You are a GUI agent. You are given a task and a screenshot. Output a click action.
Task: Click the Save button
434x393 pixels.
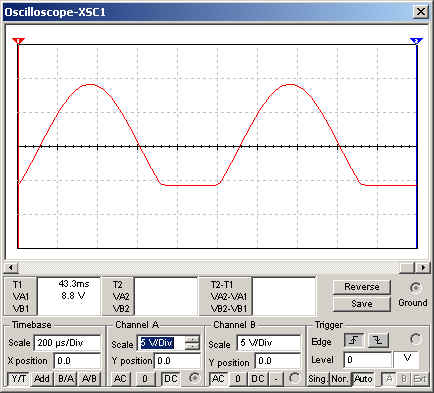[362, 304]
